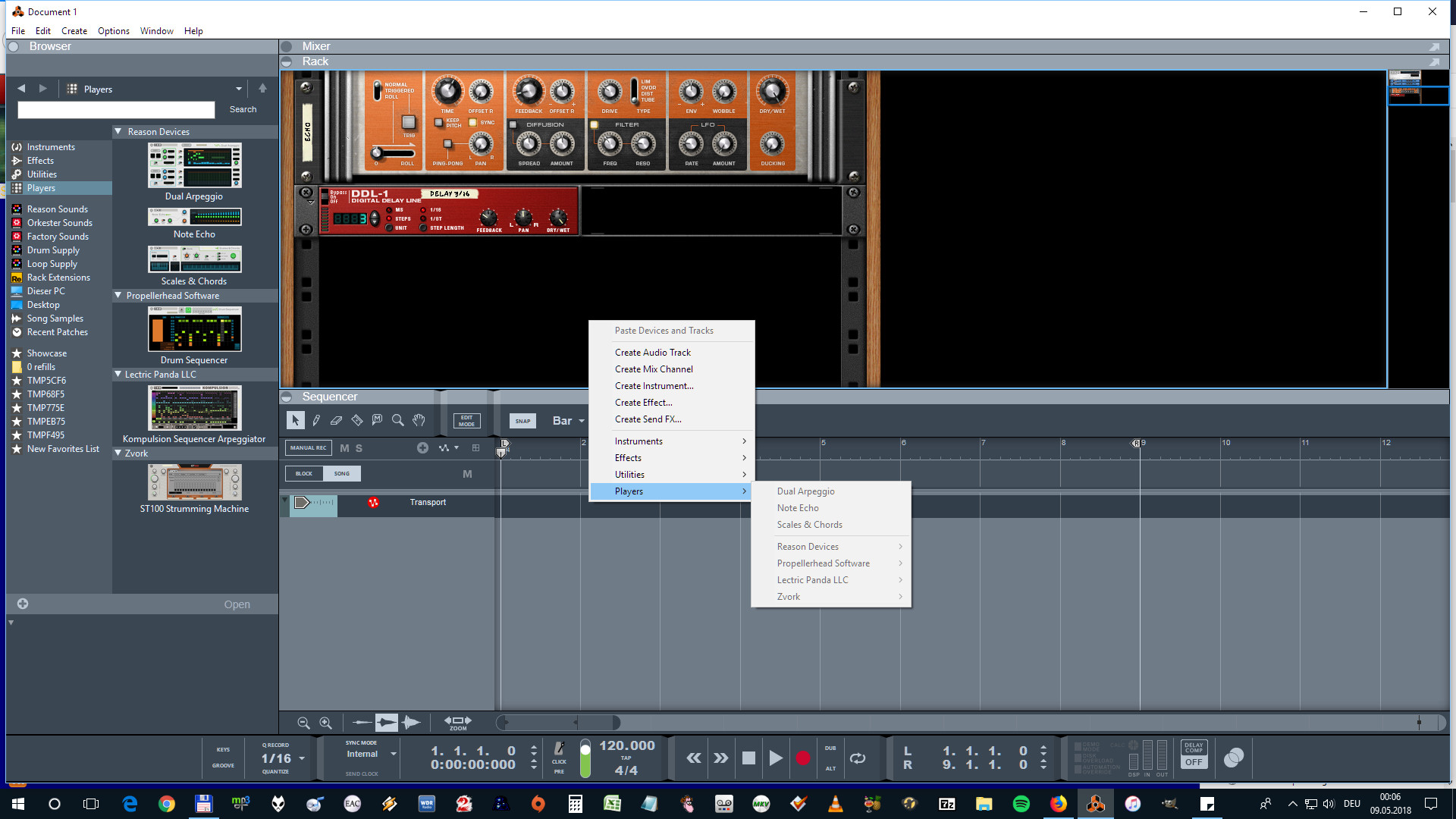Open Sync Mode Internal dropdown
Image resolution: width=1456 pixels, height=819 pixels.
(371, 754)
